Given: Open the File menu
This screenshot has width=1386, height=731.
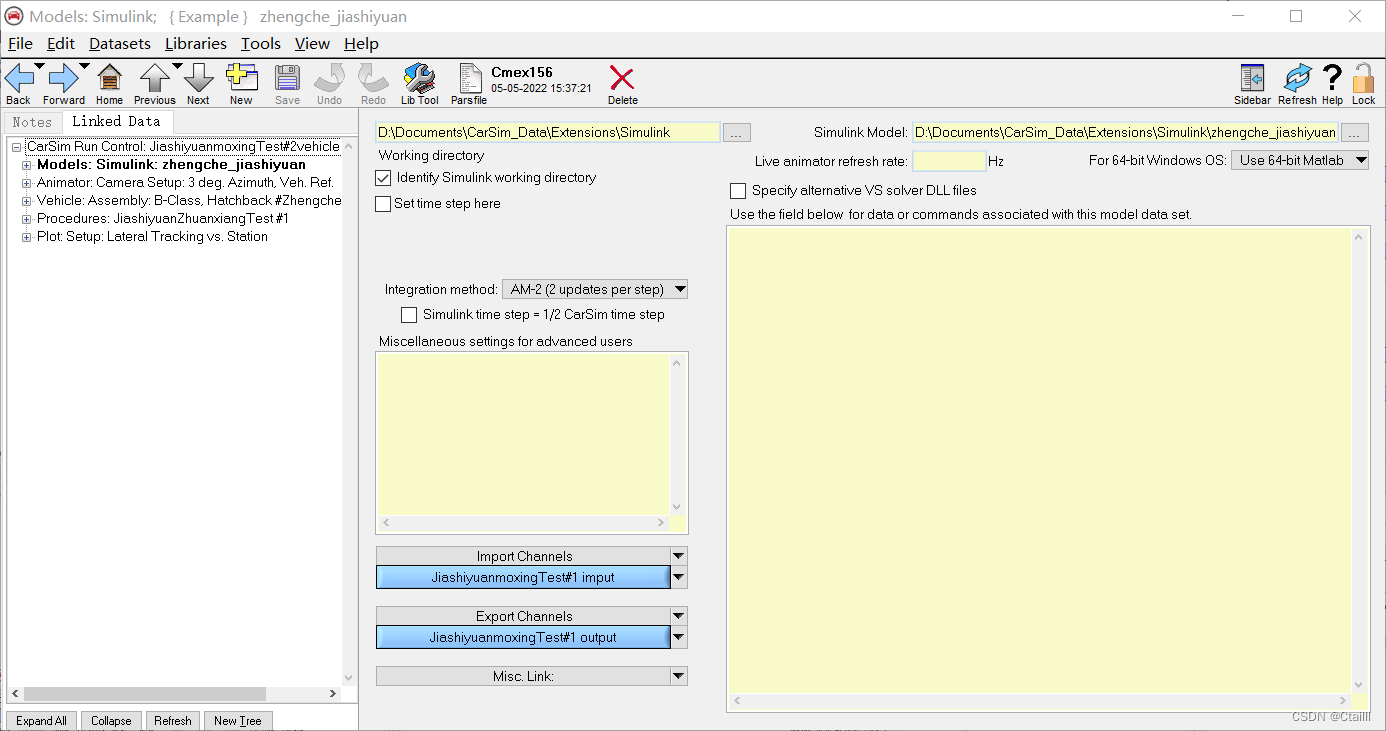Looking at the screenshot, I should pos(20,44).
